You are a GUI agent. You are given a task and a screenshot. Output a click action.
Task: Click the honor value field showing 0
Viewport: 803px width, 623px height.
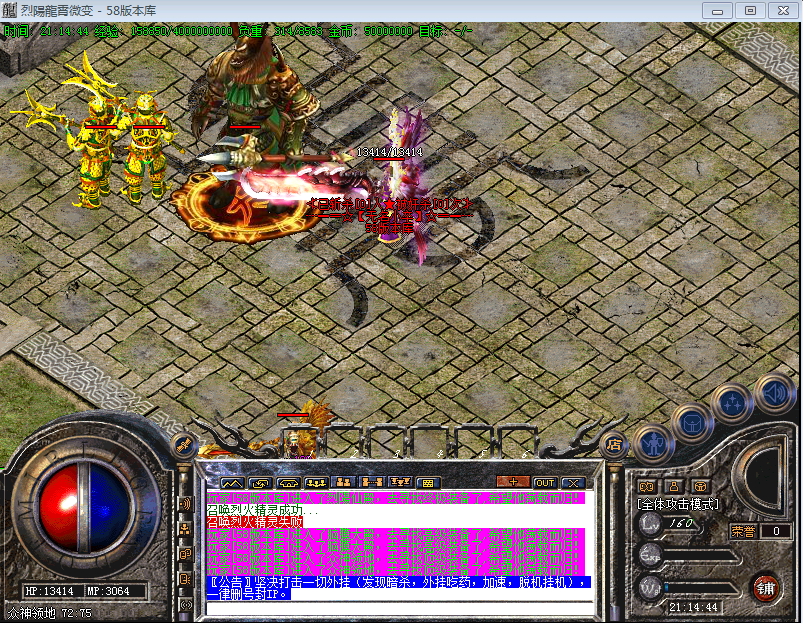tap(776, 531)
